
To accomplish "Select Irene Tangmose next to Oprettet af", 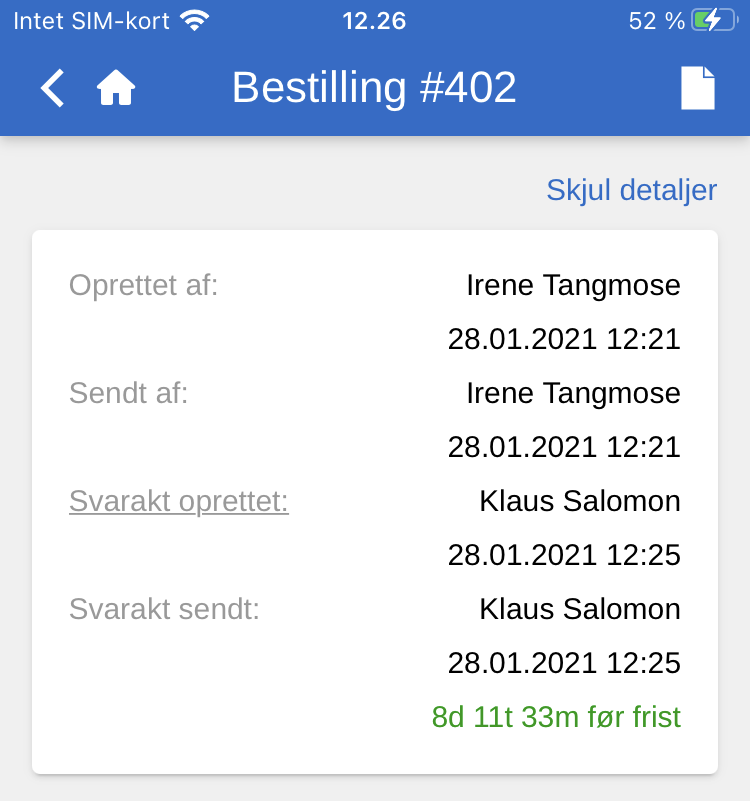I will [573, 285].
